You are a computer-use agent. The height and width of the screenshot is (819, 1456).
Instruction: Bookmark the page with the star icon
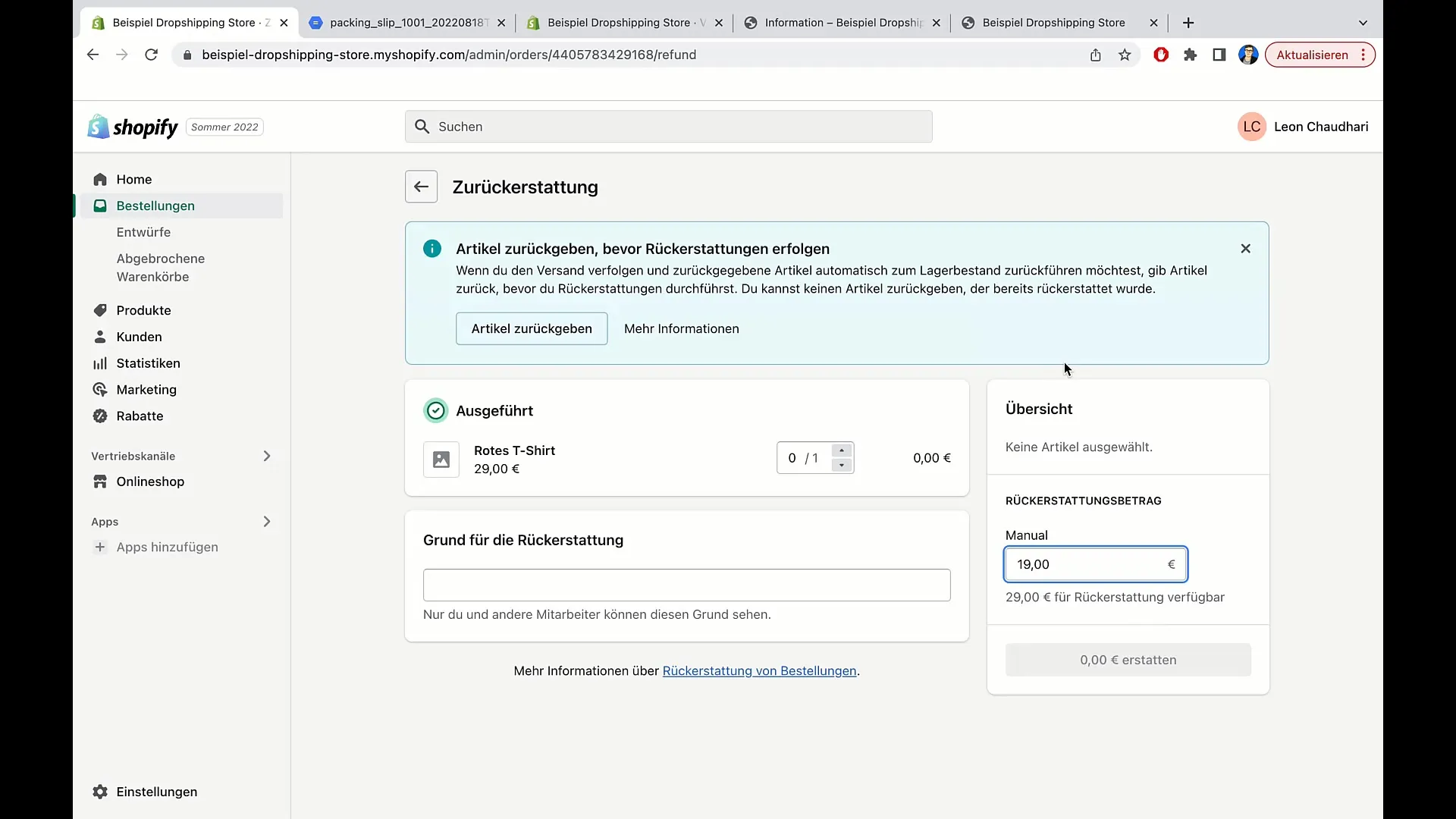1125,55
